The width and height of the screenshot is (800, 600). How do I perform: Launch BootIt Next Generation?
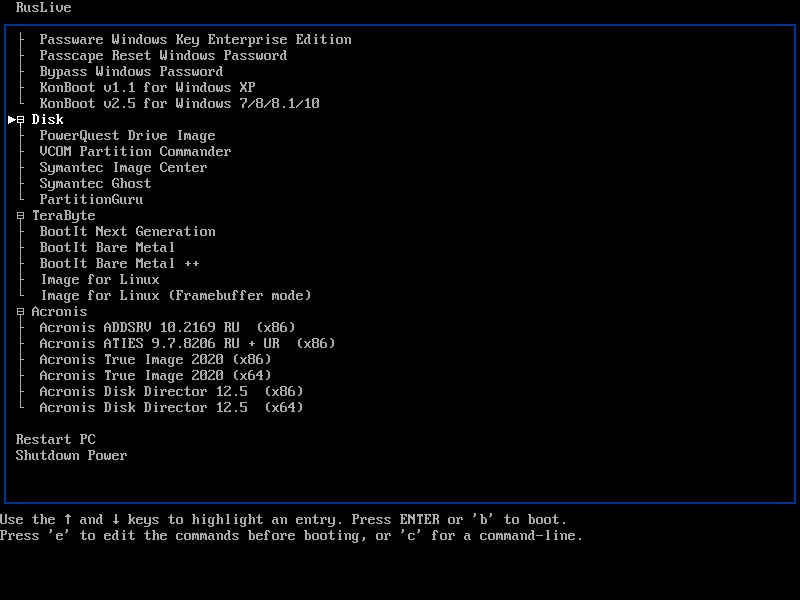(127, 232)
